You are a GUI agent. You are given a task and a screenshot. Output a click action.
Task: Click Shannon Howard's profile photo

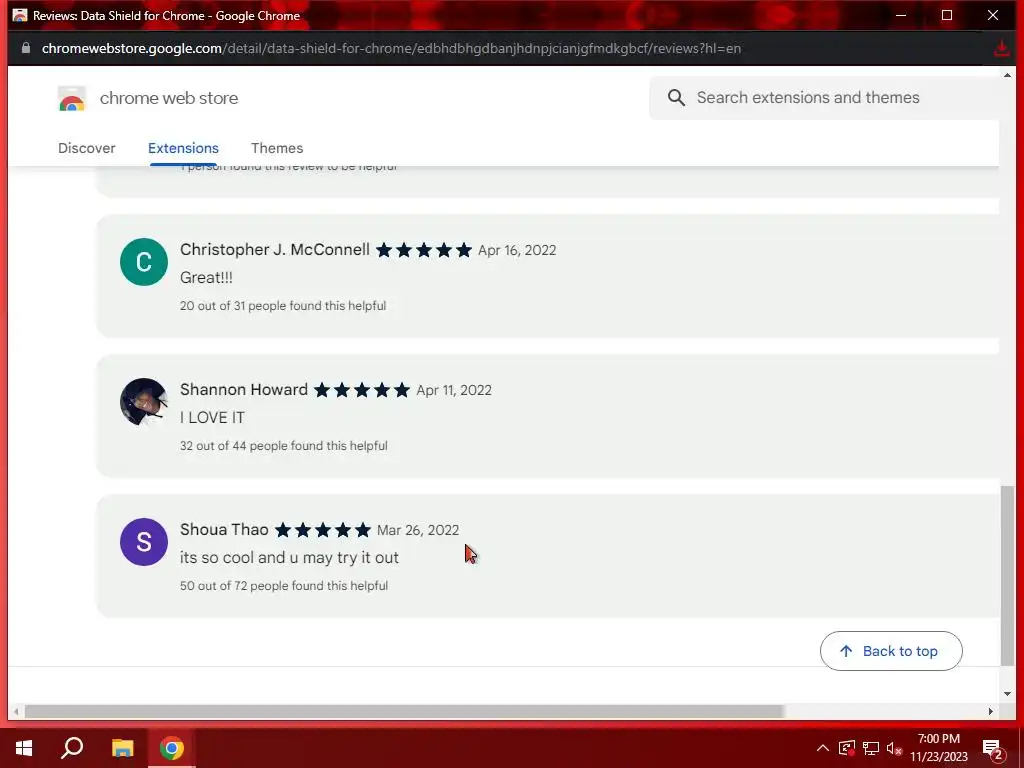[144, 402]
